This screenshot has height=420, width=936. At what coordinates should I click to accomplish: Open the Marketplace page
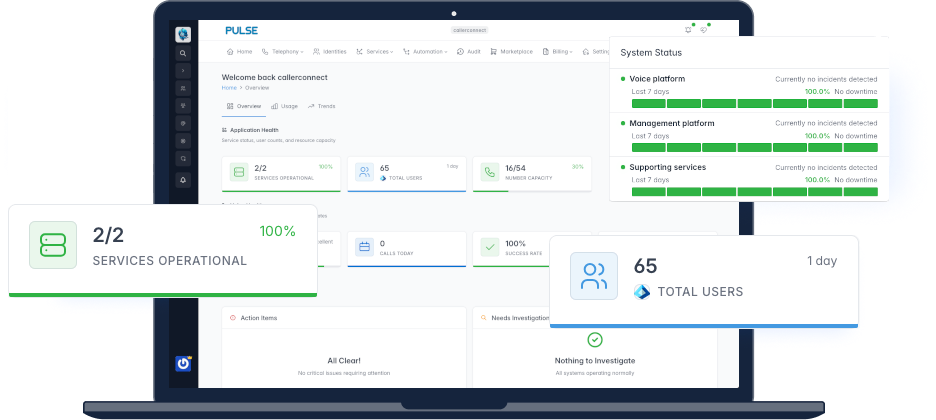coord(511,52)
